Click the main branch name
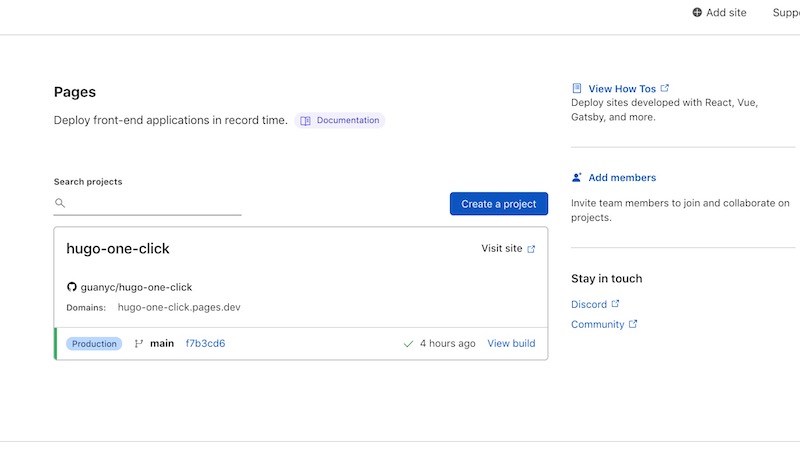This screenshot has width=800, height=451. click(x=162, y=343)
